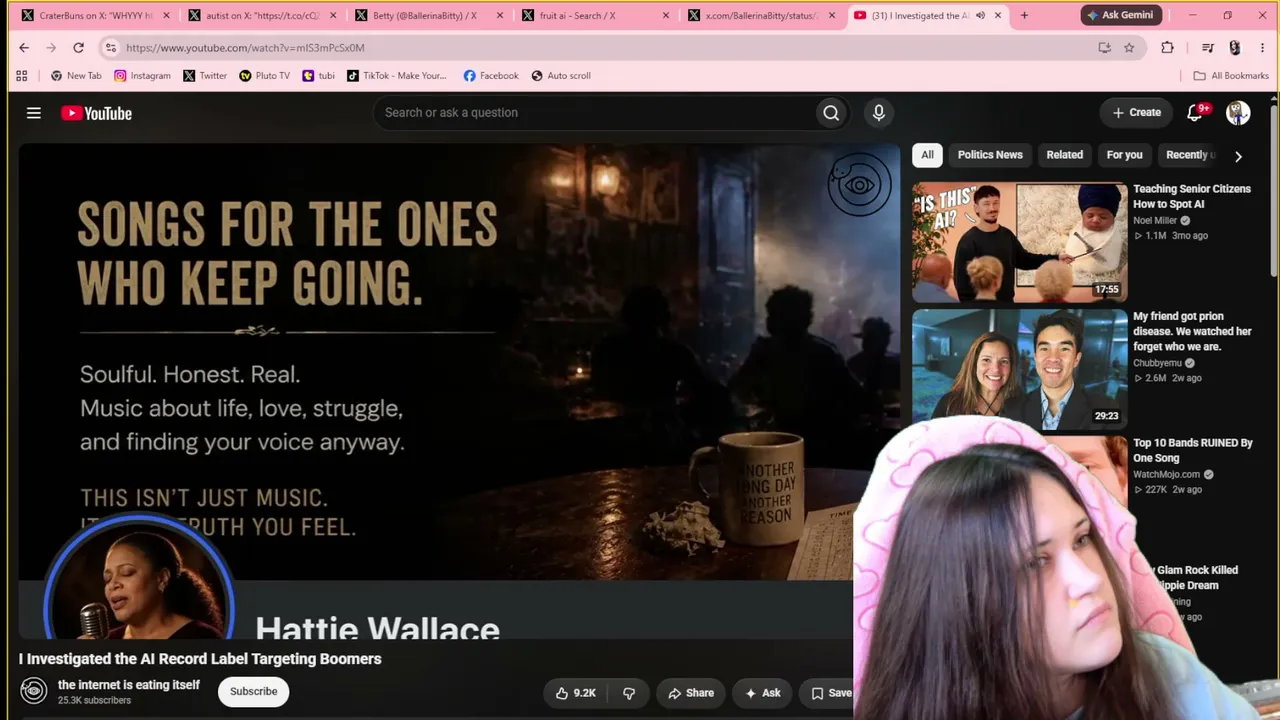Open the Chrome apps grid
This screenshot has width=1280, height=720.
click(x=21, y=75)
